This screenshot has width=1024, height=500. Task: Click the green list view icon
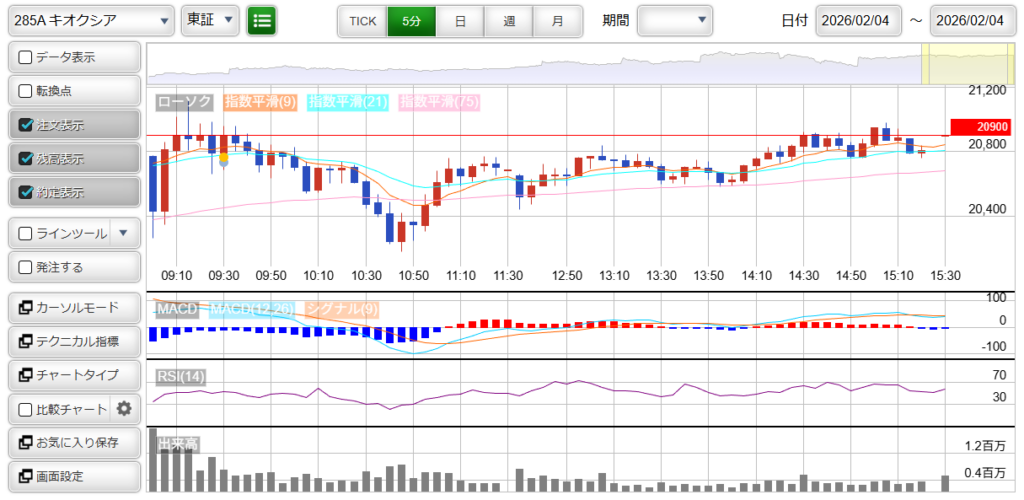pyautogui.click(x=262, y=20)
